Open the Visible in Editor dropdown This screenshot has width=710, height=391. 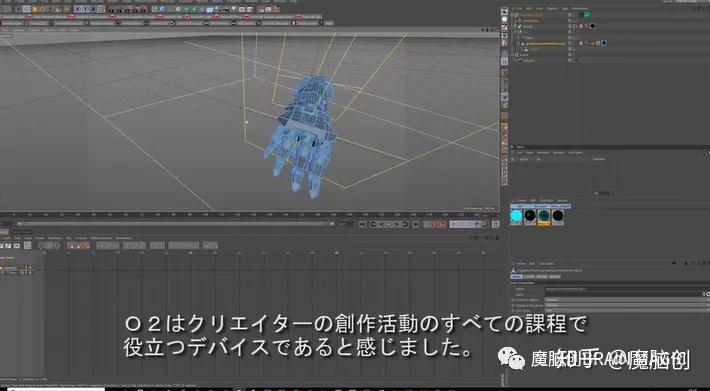pos(627,300)
